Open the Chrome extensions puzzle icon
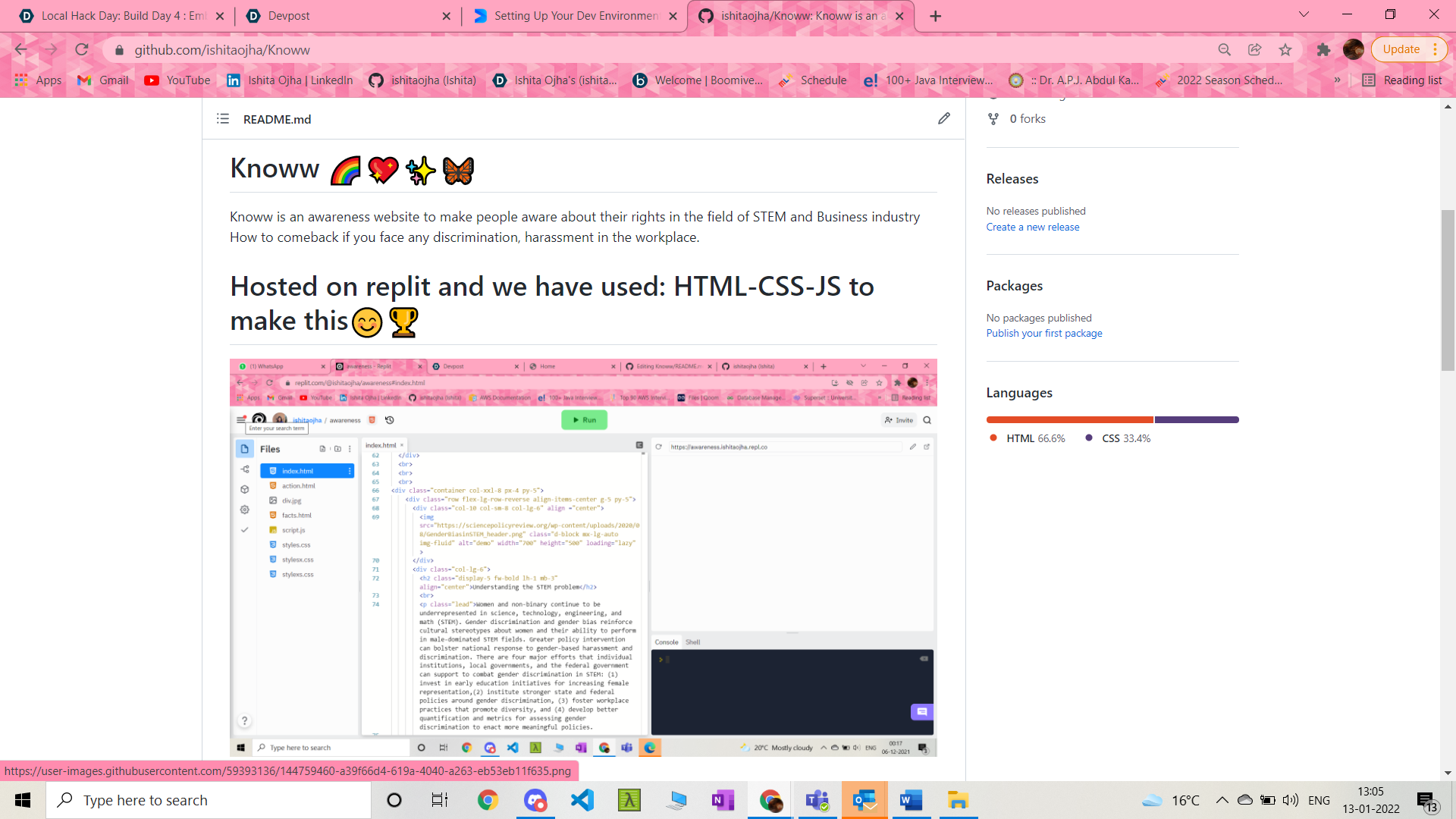 1323,50
